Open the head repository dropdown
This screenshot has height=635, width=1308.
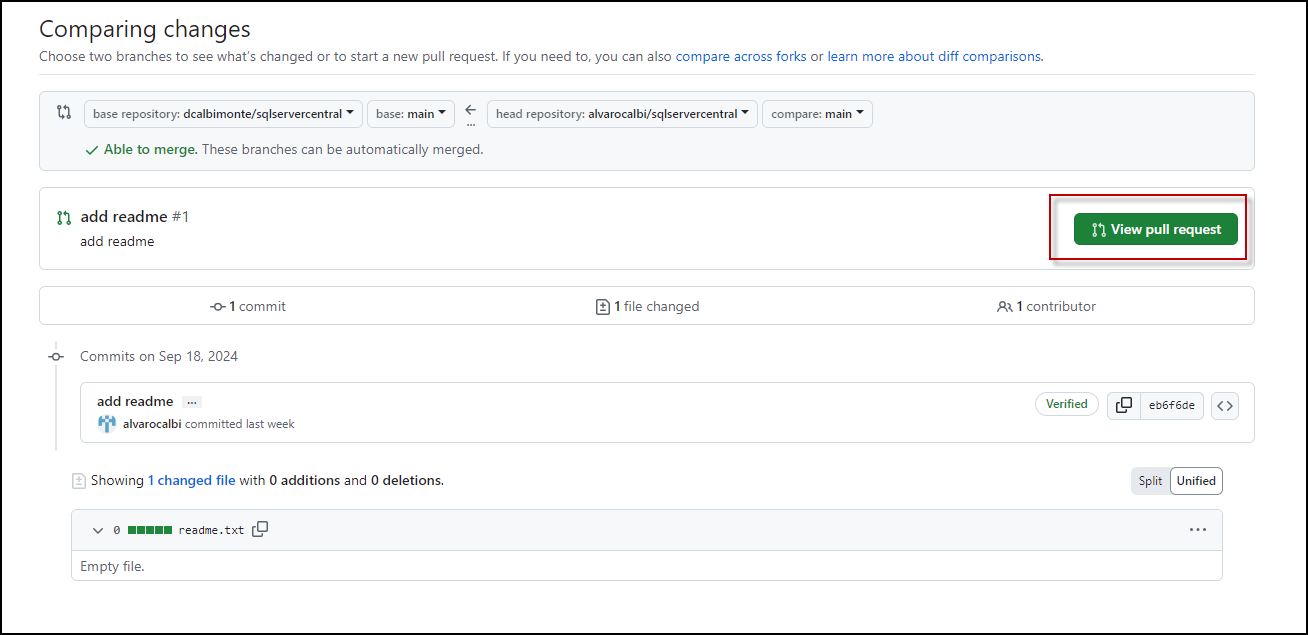[x=622, y=114]
